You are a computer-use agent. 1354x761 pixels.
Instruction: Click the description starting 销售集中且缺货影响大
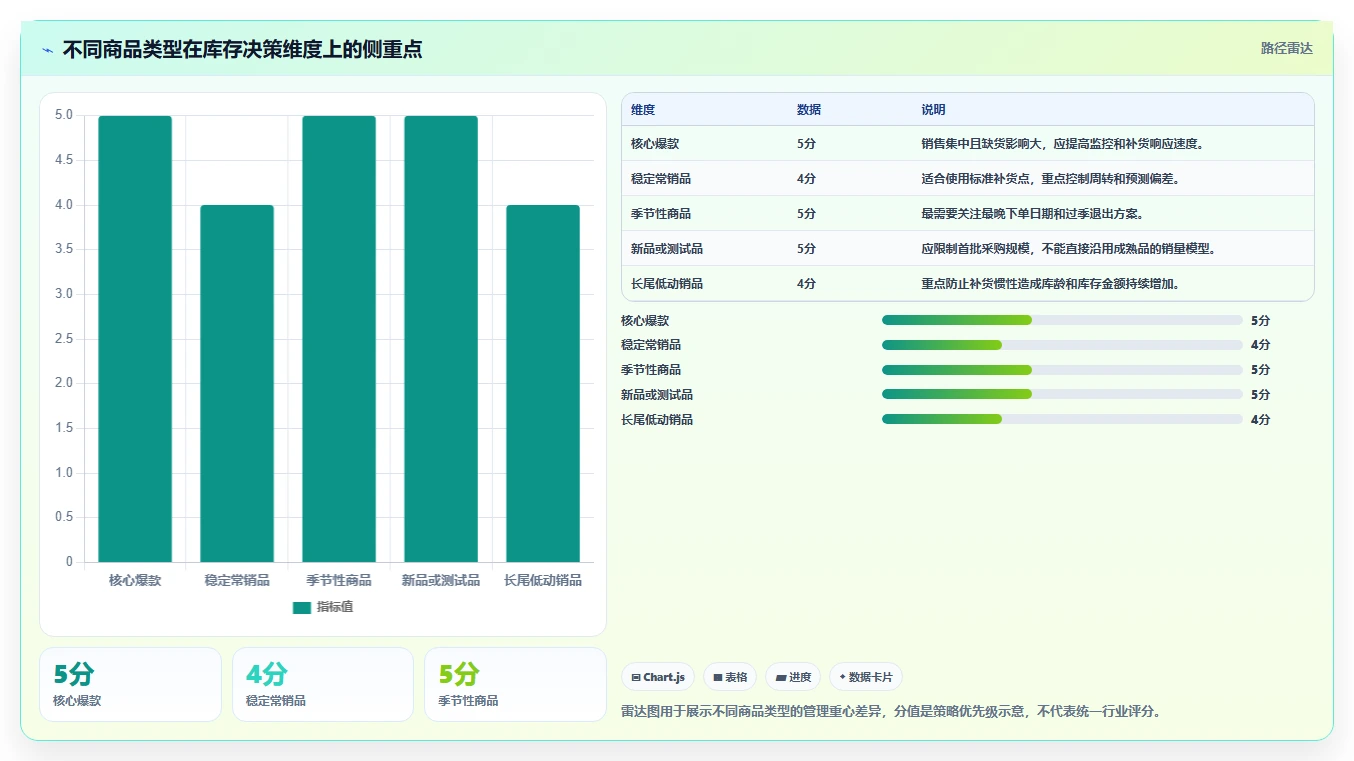pyautogui.click(x=1064, y=144)
